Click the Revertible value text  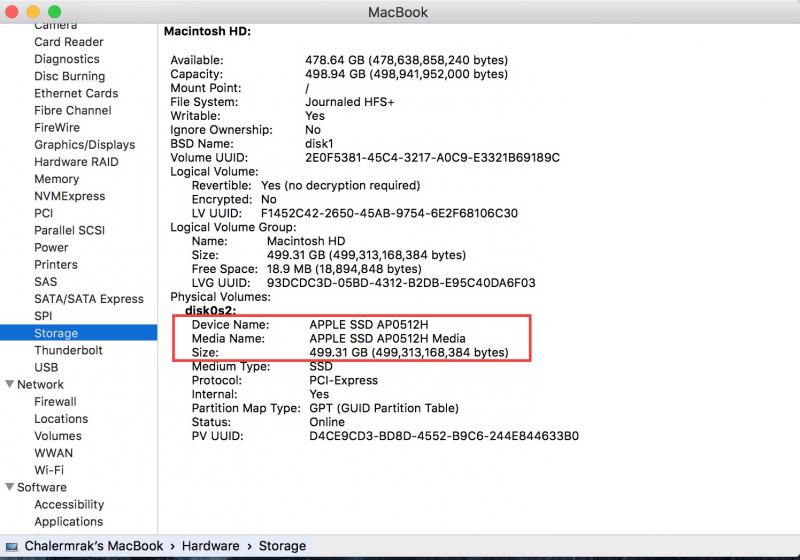tap(340, 186)
